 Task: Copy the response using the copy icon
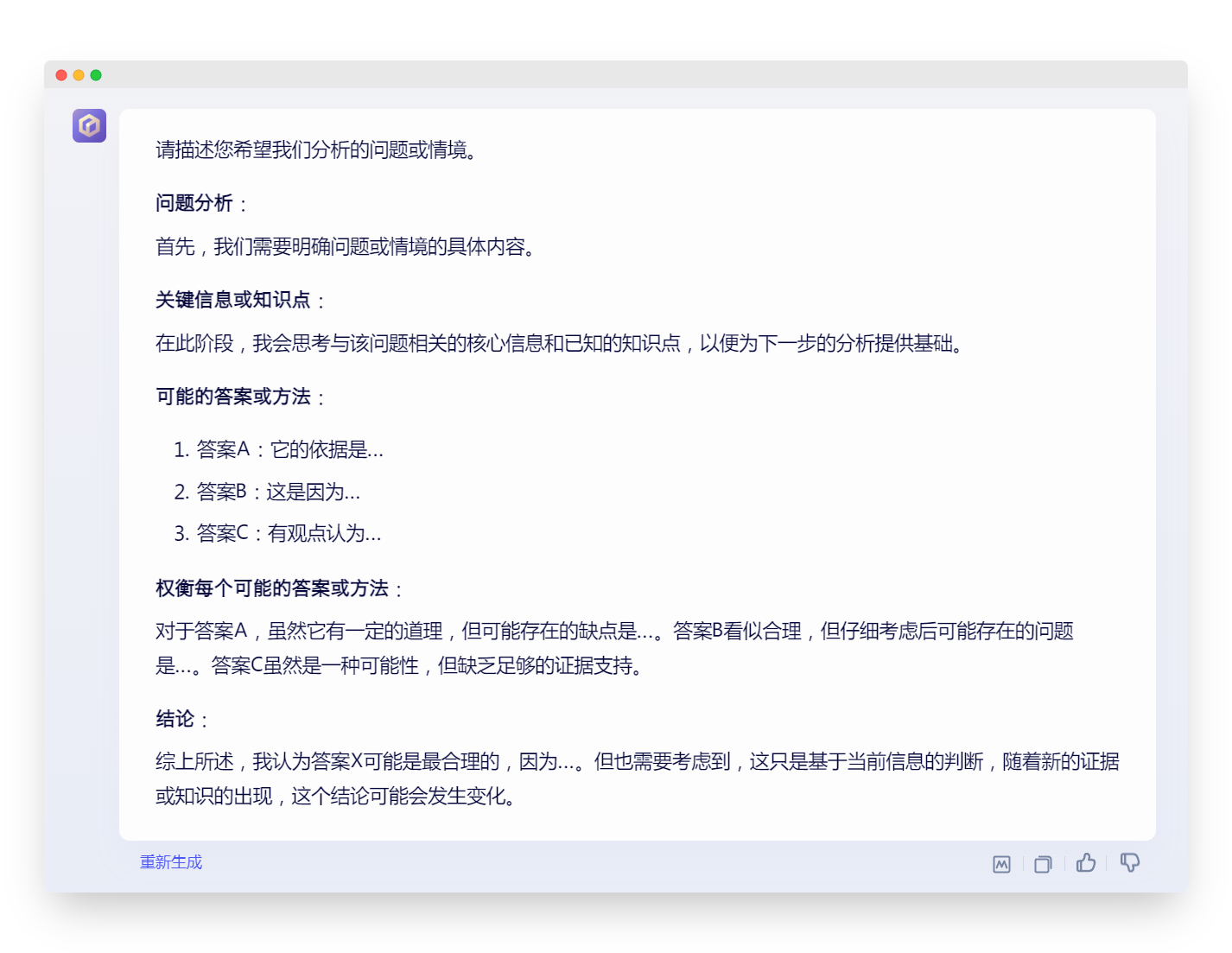click(x=1043, y=864)
